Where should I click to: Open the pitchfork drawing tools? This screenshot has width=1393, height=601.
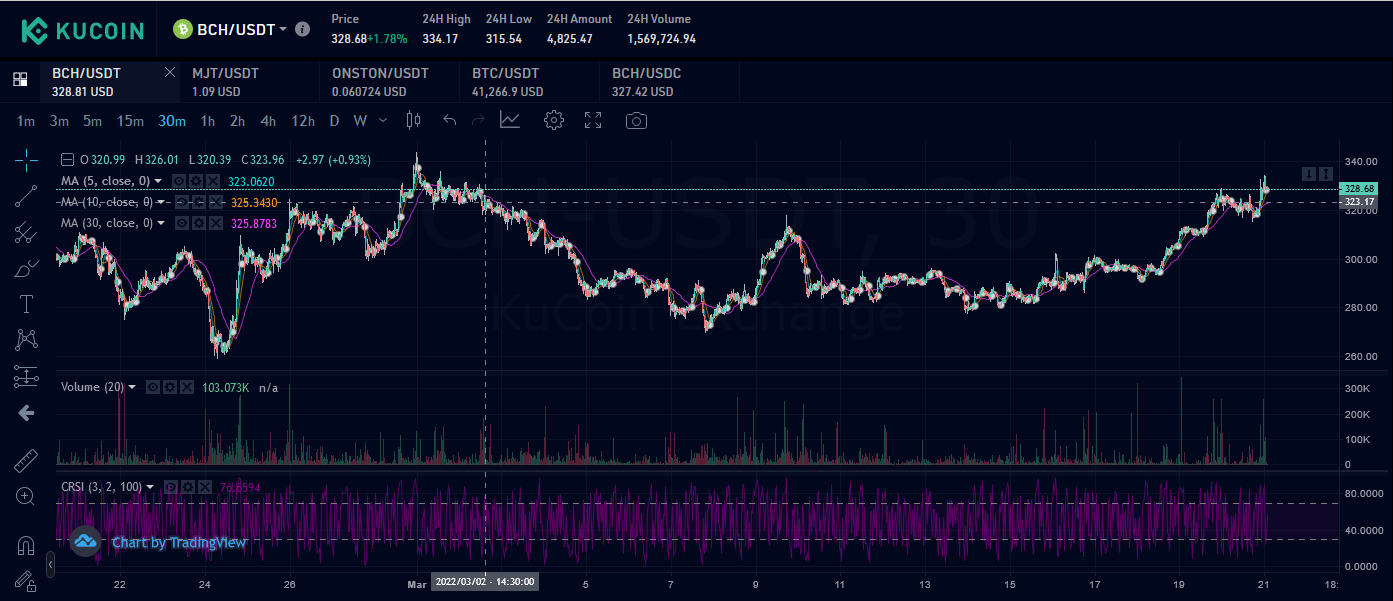point(27,232)
